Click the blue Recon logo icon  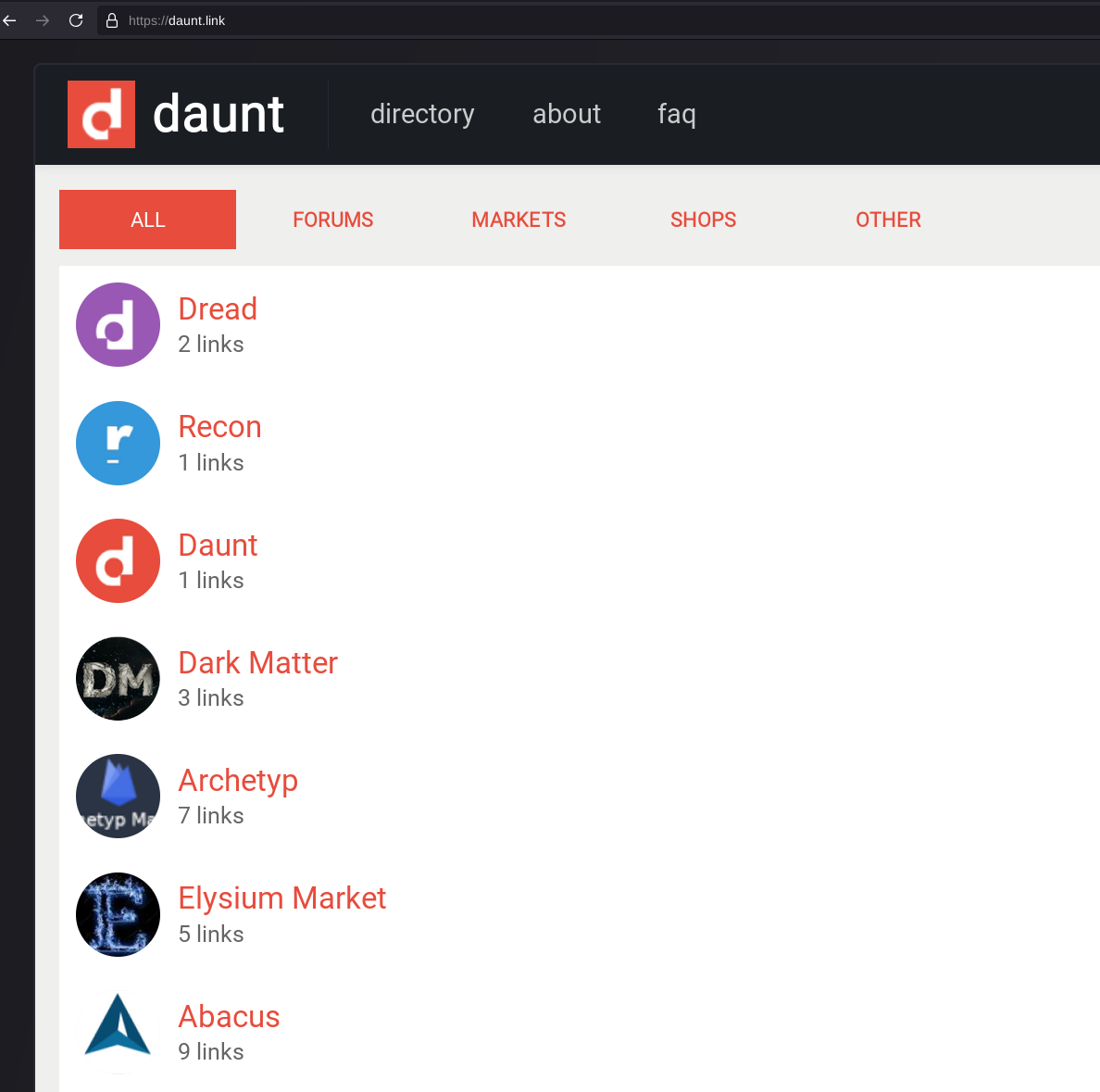coord(118,443)
